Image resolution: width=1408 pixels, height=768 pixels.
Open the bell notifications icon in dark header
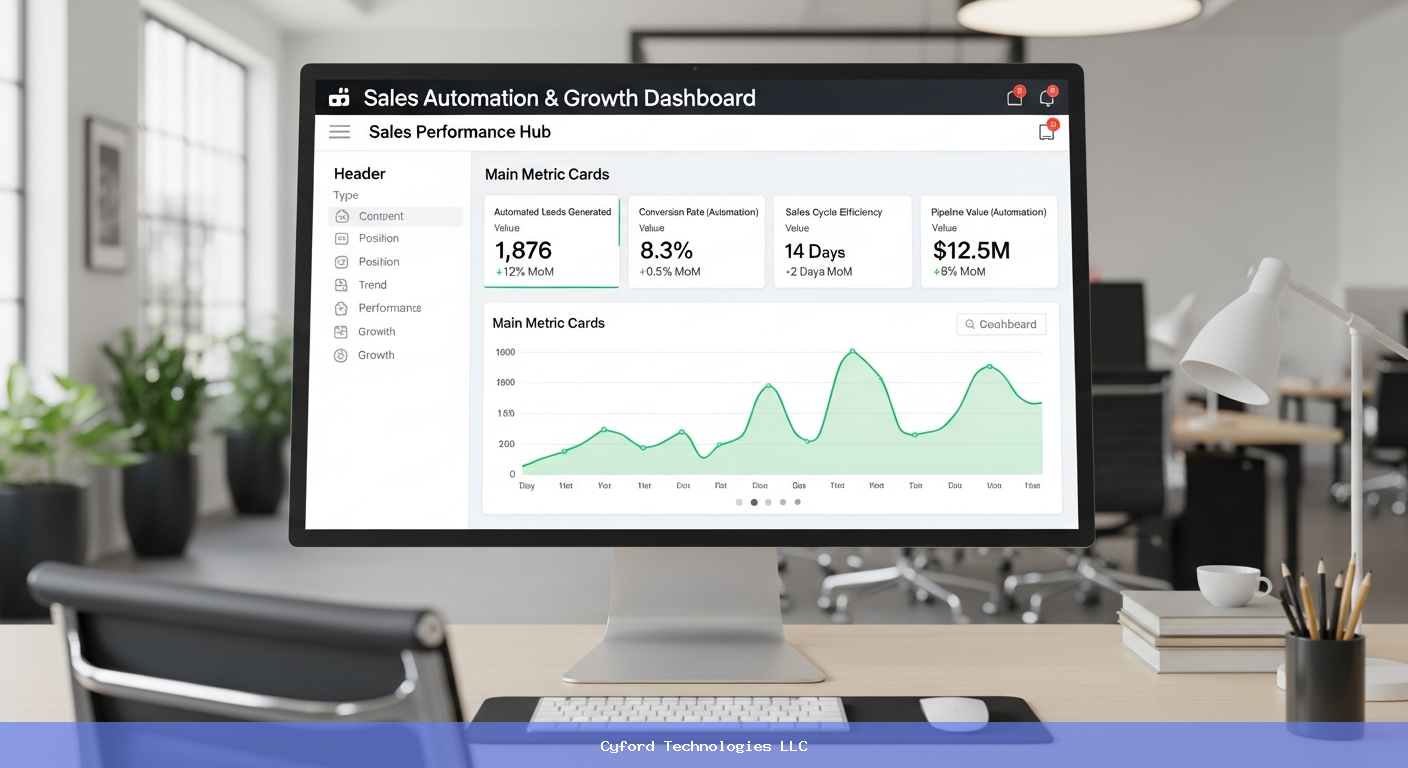coord(1047,97)
